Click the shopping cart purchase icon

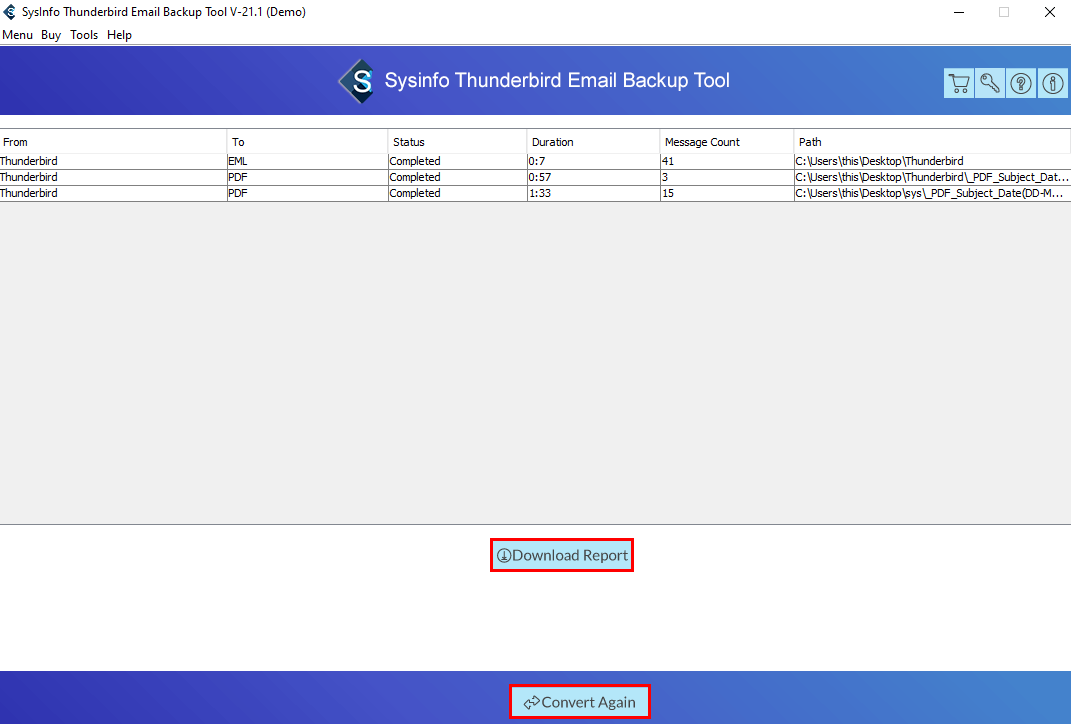[958, 84]
